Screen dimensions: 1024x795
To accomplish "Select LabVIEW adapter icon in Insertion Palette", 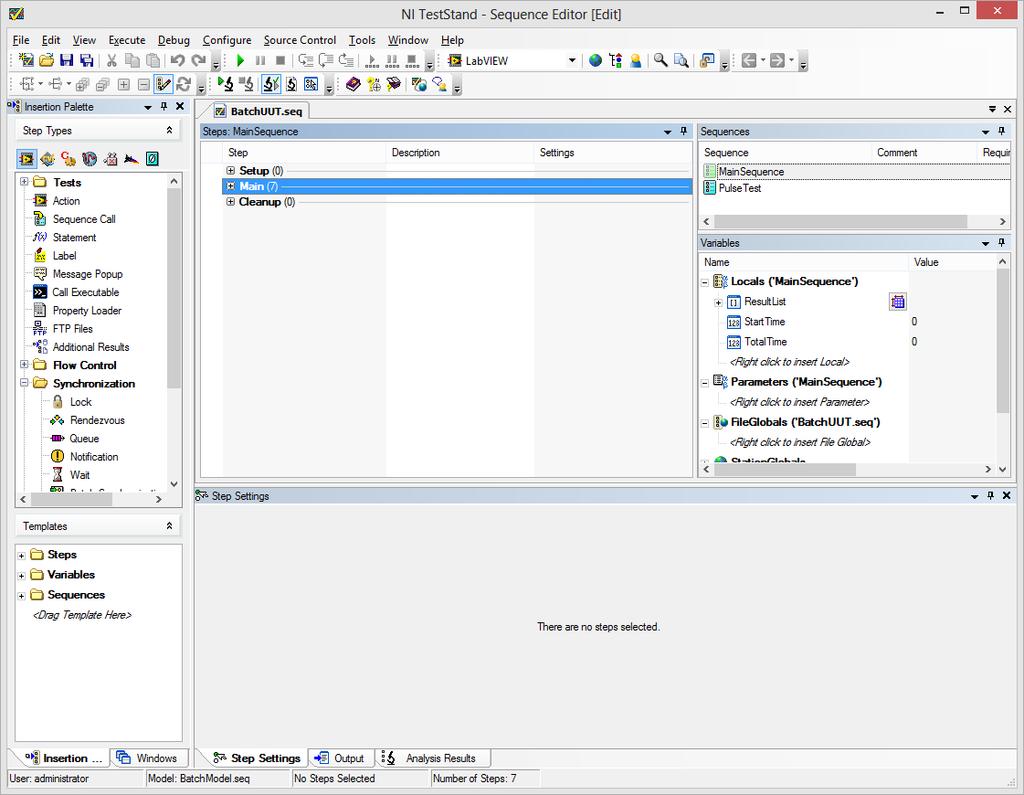I will point(27,159).
